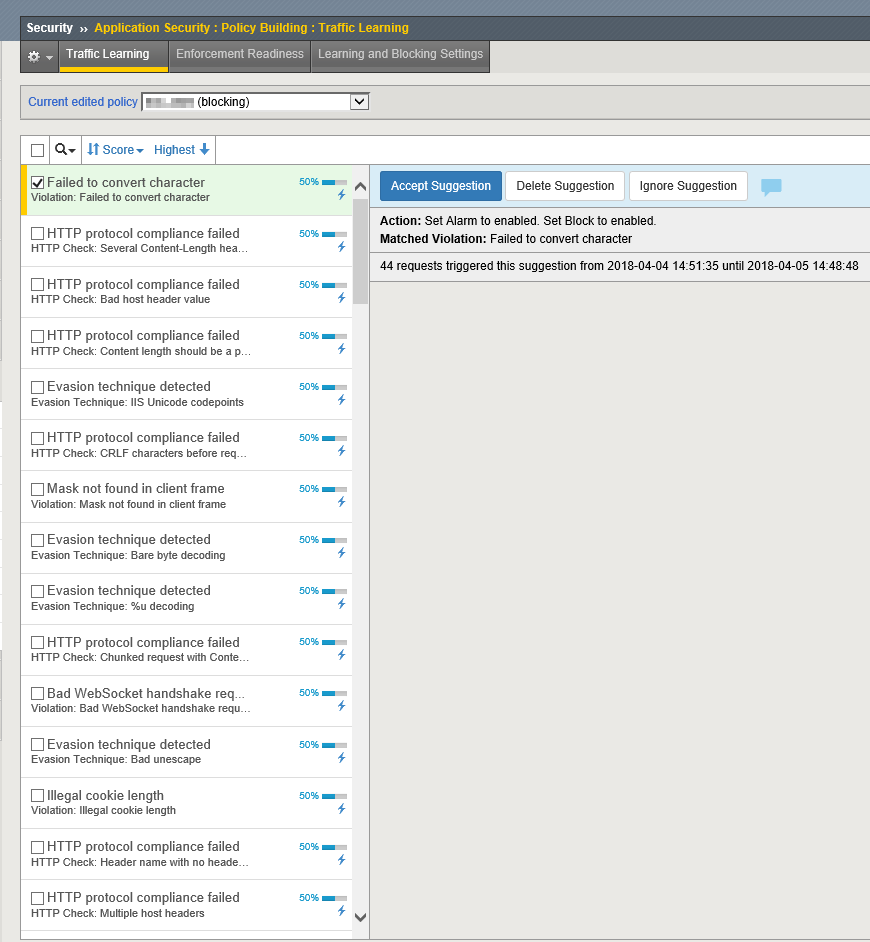The height and width of the screenshot is (942, 870).
Task: Check the Multiple host headers suggestion
Action: 37,898
